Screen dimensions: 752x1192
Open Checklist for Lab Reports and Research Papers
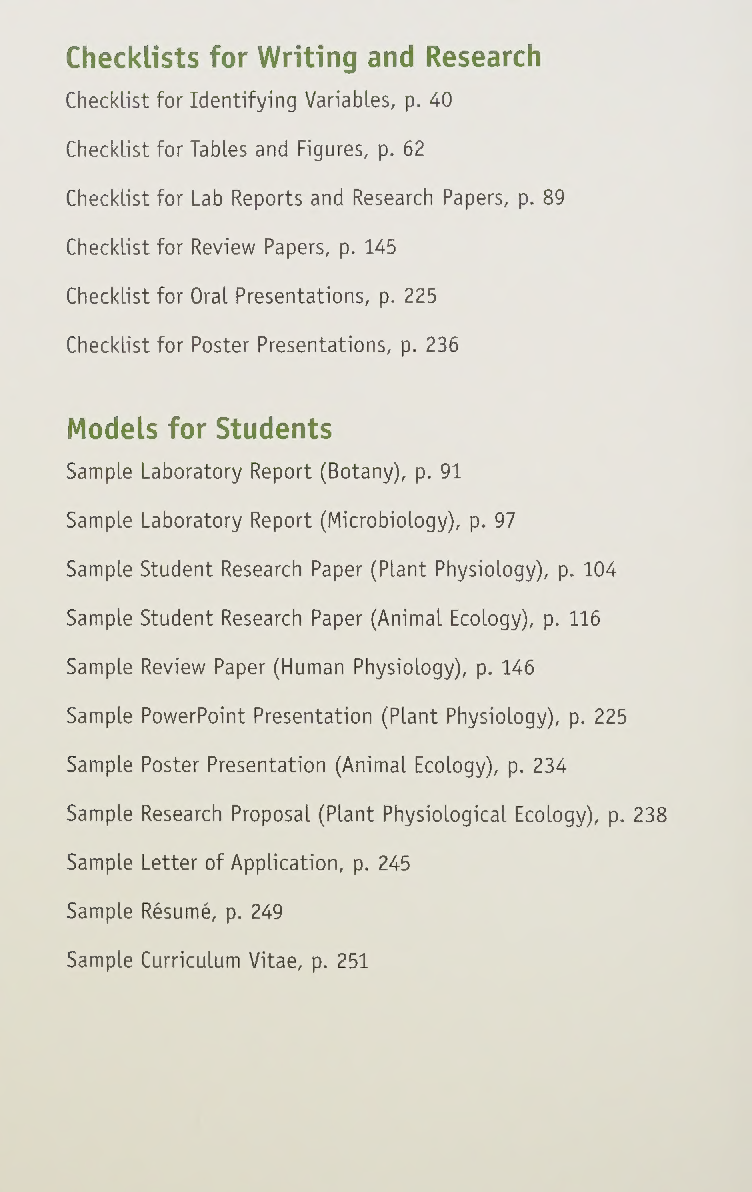coord(316,198)
